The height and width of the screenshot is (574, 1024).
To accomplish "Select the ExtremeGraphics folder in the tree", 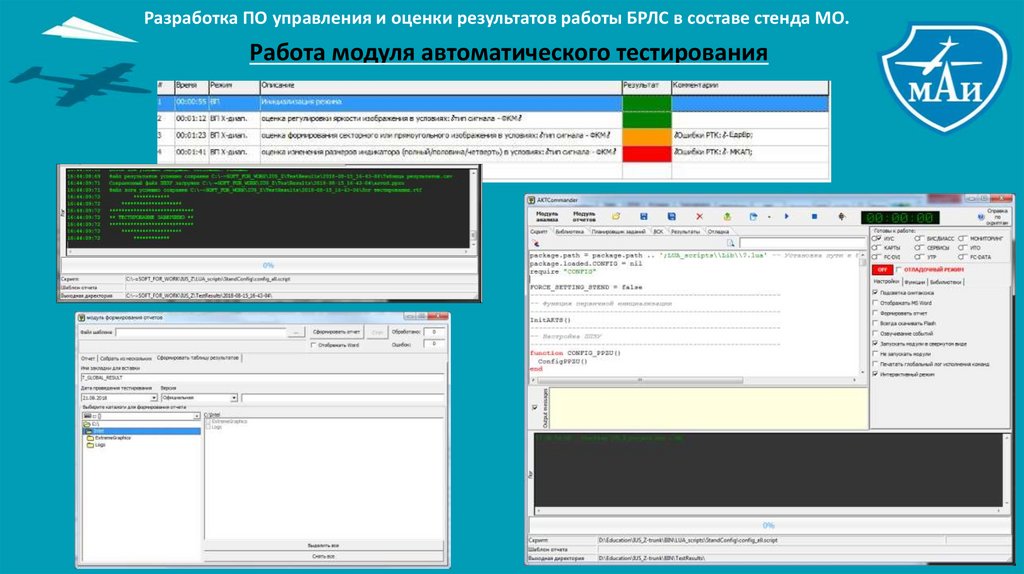I will 112,437.
